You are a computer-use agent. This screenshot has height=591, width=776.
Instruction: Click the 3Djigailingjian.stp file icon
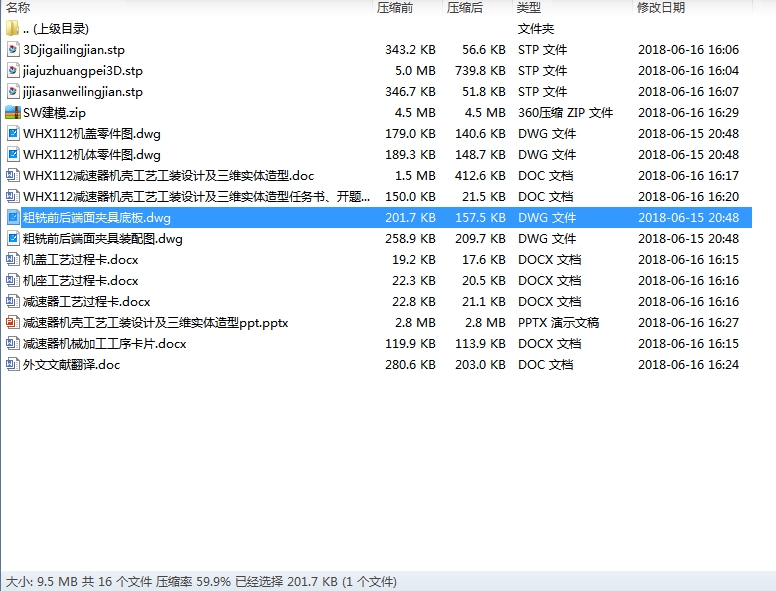pos(13,49)
